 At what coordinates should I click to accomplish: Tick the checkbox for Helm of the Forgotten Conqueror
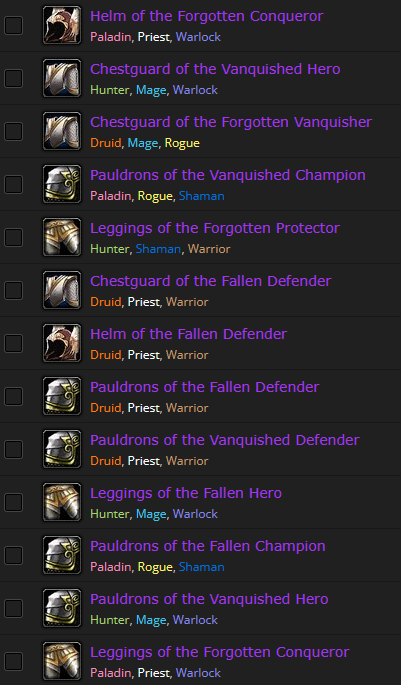pyautogui.click(x=13, y=25)
